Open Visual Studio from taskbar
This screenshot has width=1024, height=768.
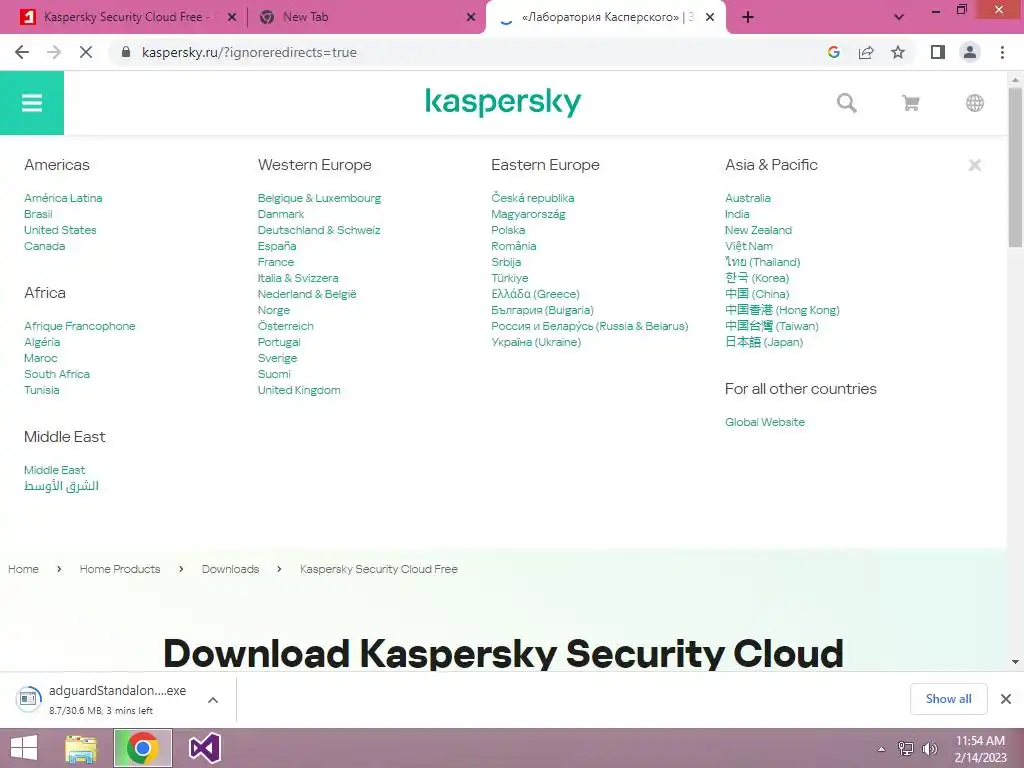(204, 748)
